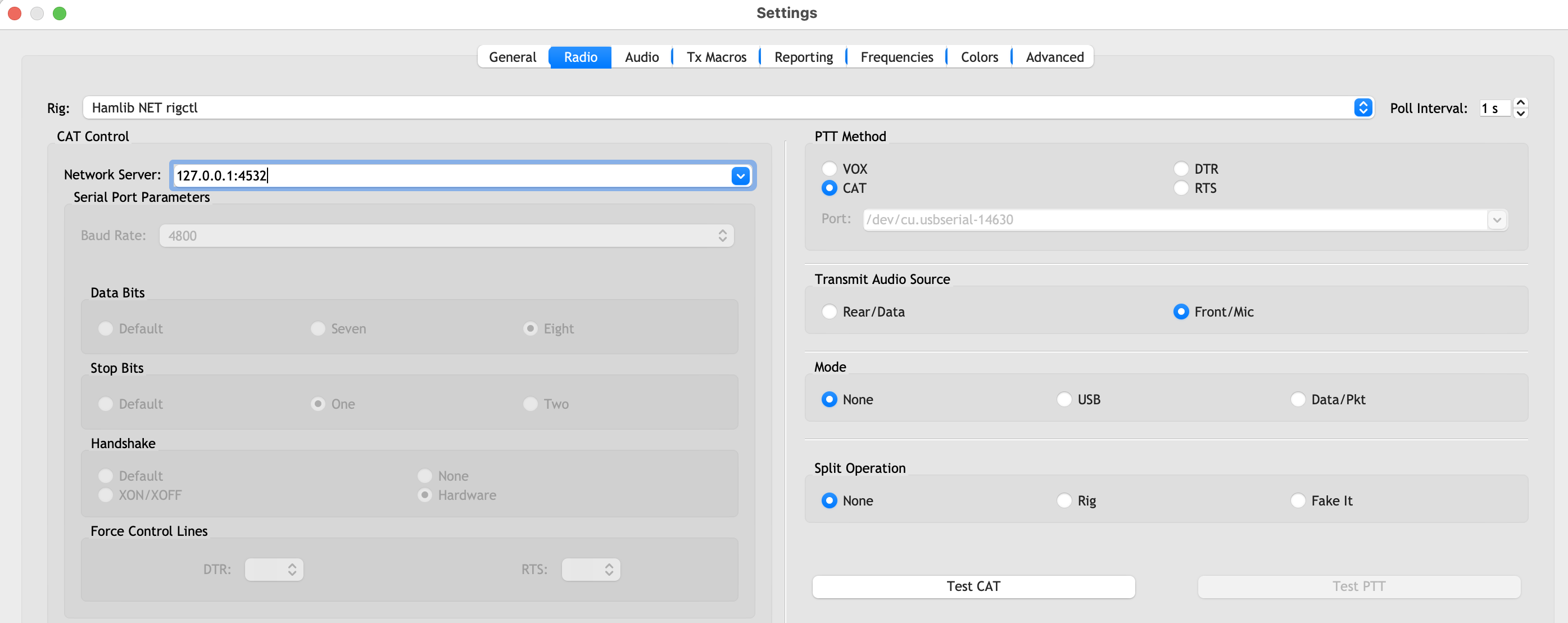
Task: Select Seven data bits
Action: [338, 329]
